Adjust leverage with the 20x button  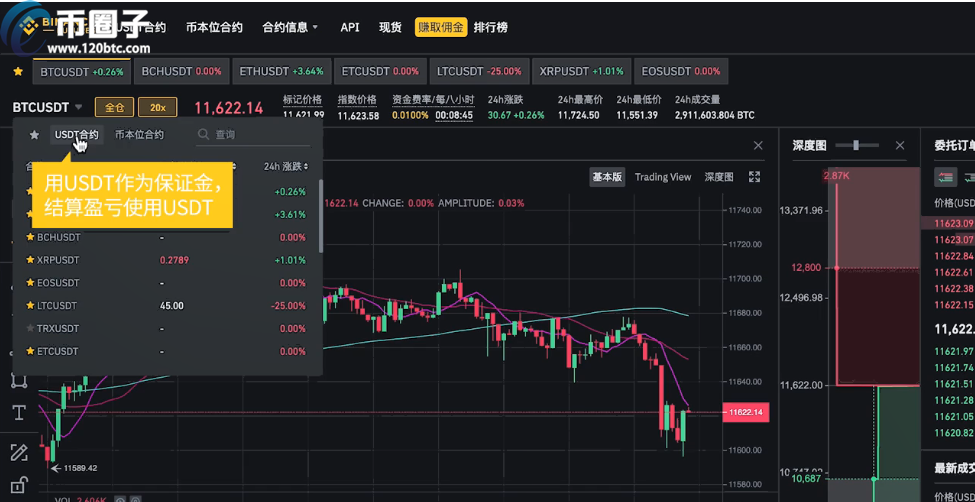pos(157,107)
